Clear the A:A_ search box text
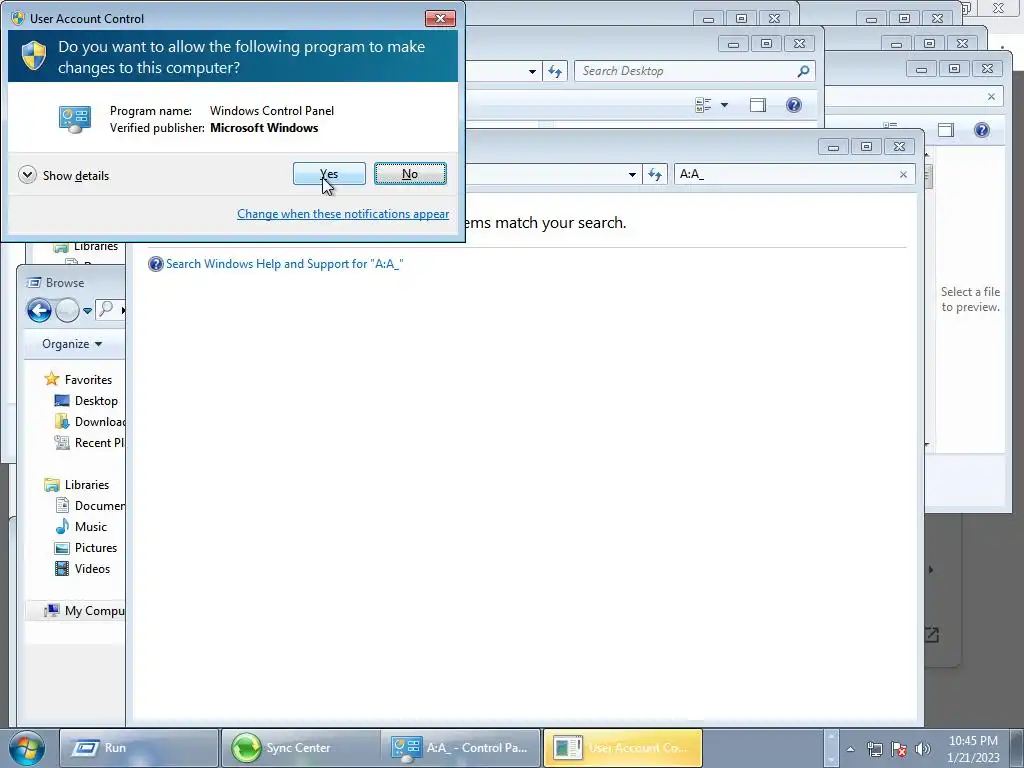The width and height of the screenshot is (1024, 768). (x=903, y=174)
